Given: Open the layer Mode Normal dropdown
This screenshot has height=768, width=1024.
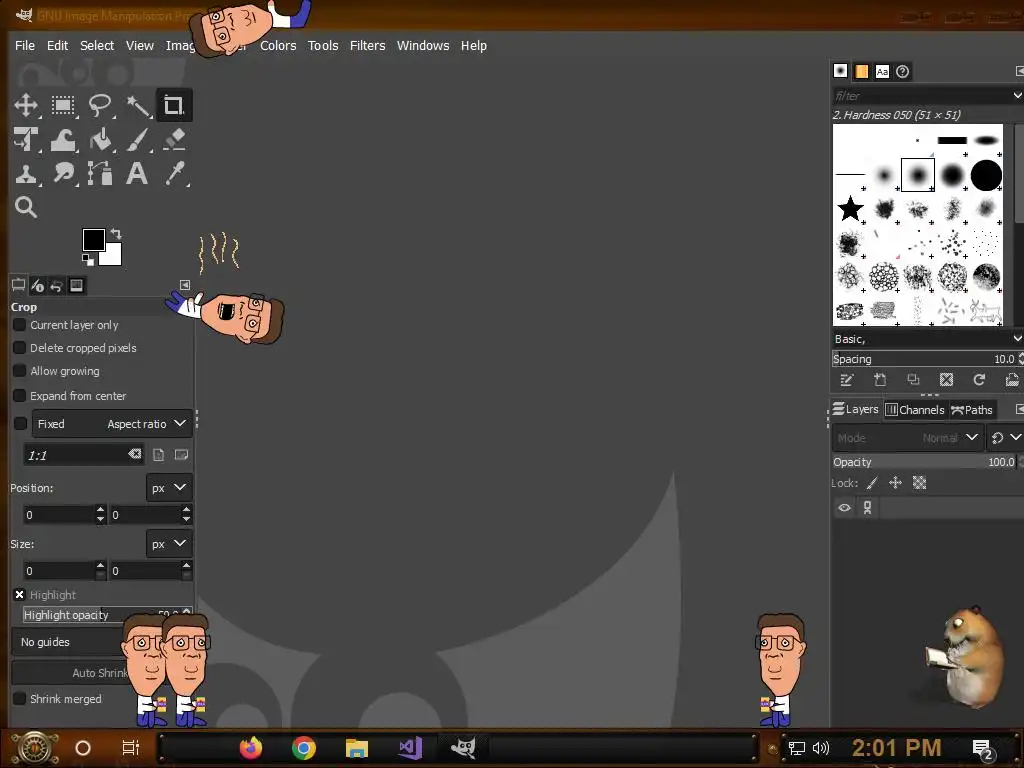Looking at the screenshot, I should click(907, 438).
